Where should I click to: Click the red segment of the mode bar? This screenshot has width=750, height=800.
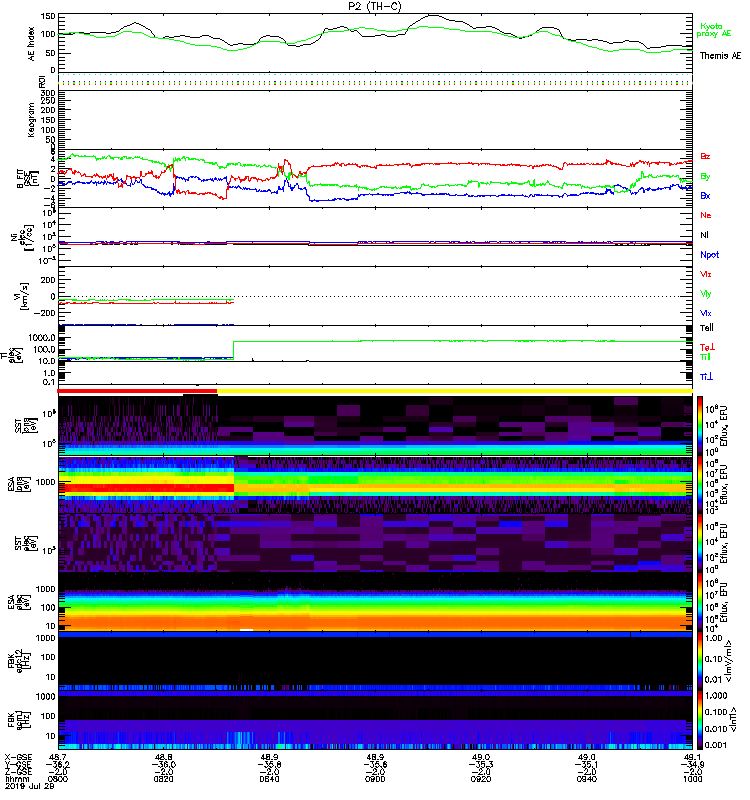(x=137, y=391)
